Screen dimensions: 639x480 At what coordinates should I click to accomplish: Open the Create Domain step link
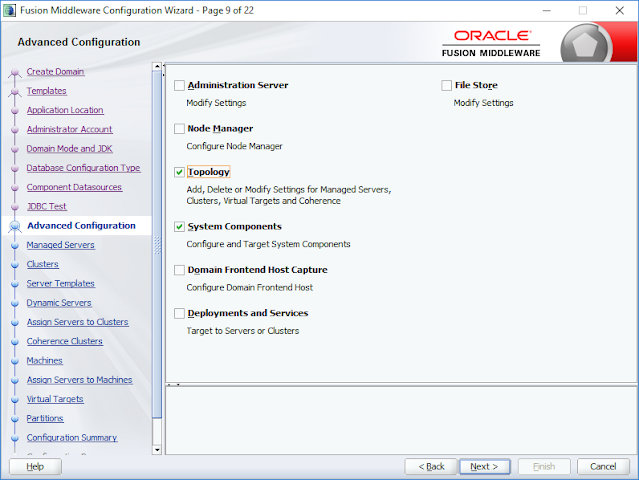point(55,72)
